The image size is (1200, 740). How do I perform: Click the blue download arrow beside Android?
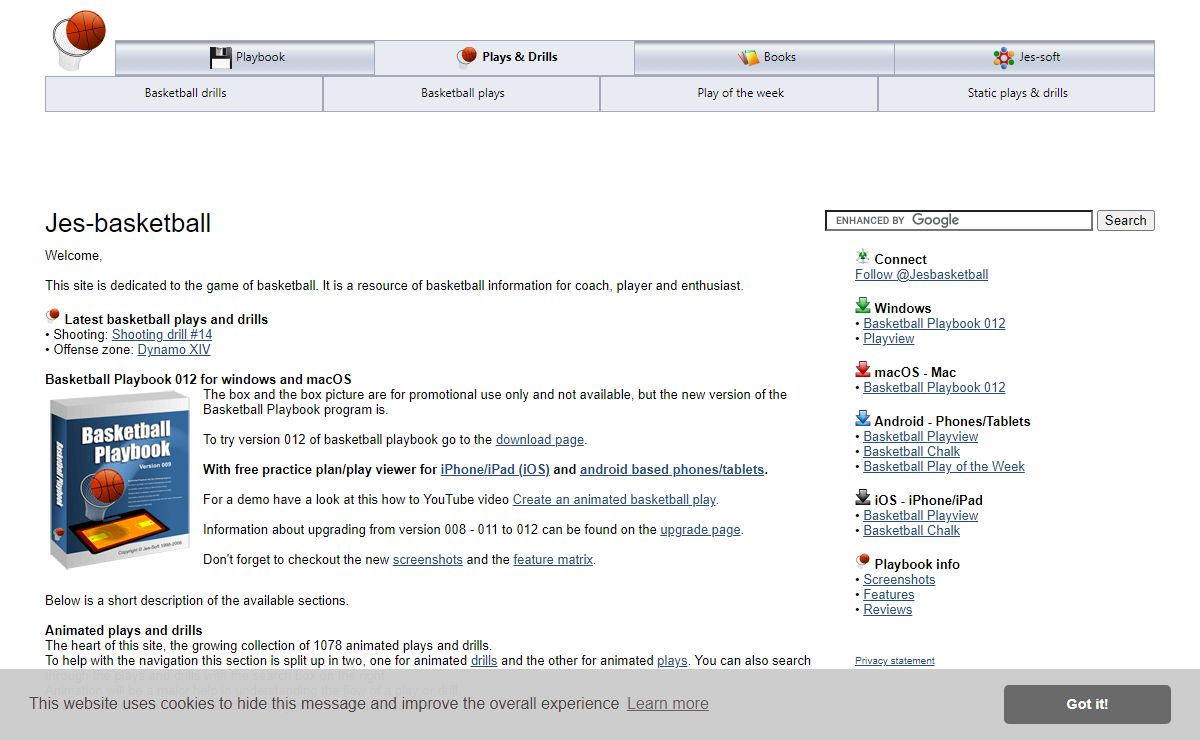863,419
